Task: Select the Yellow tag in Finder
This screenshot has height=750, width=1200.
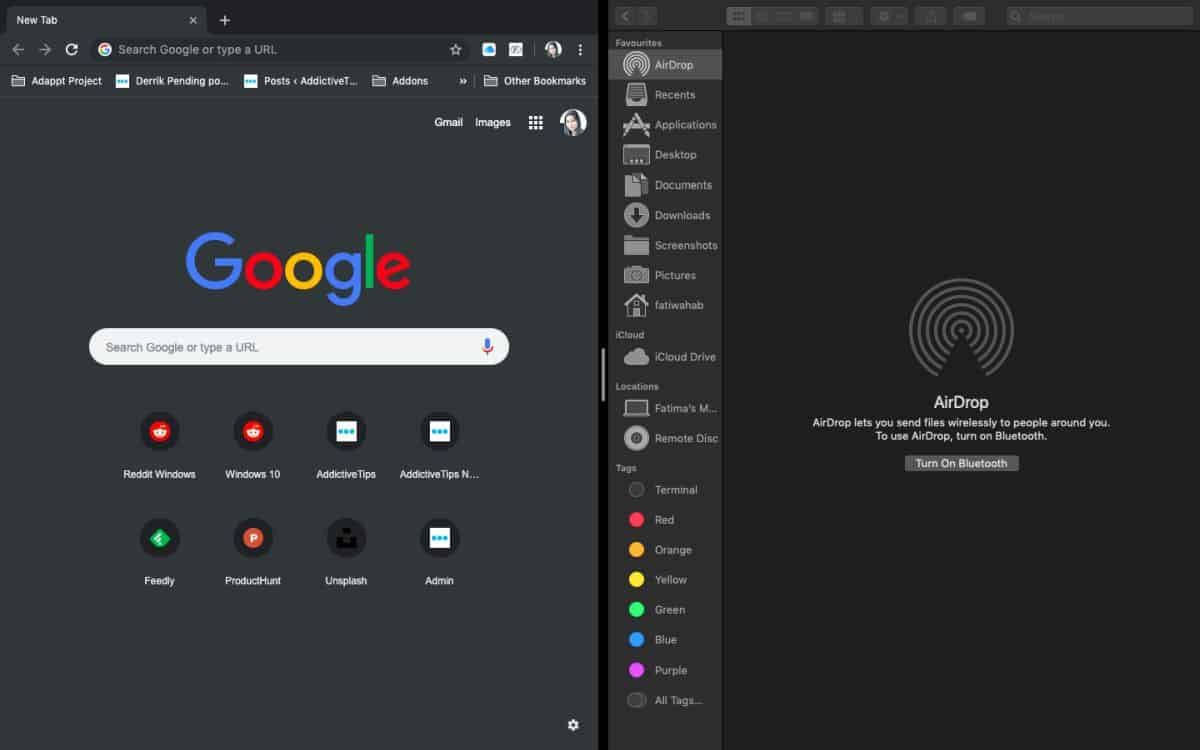Action: tap(665, 580)
